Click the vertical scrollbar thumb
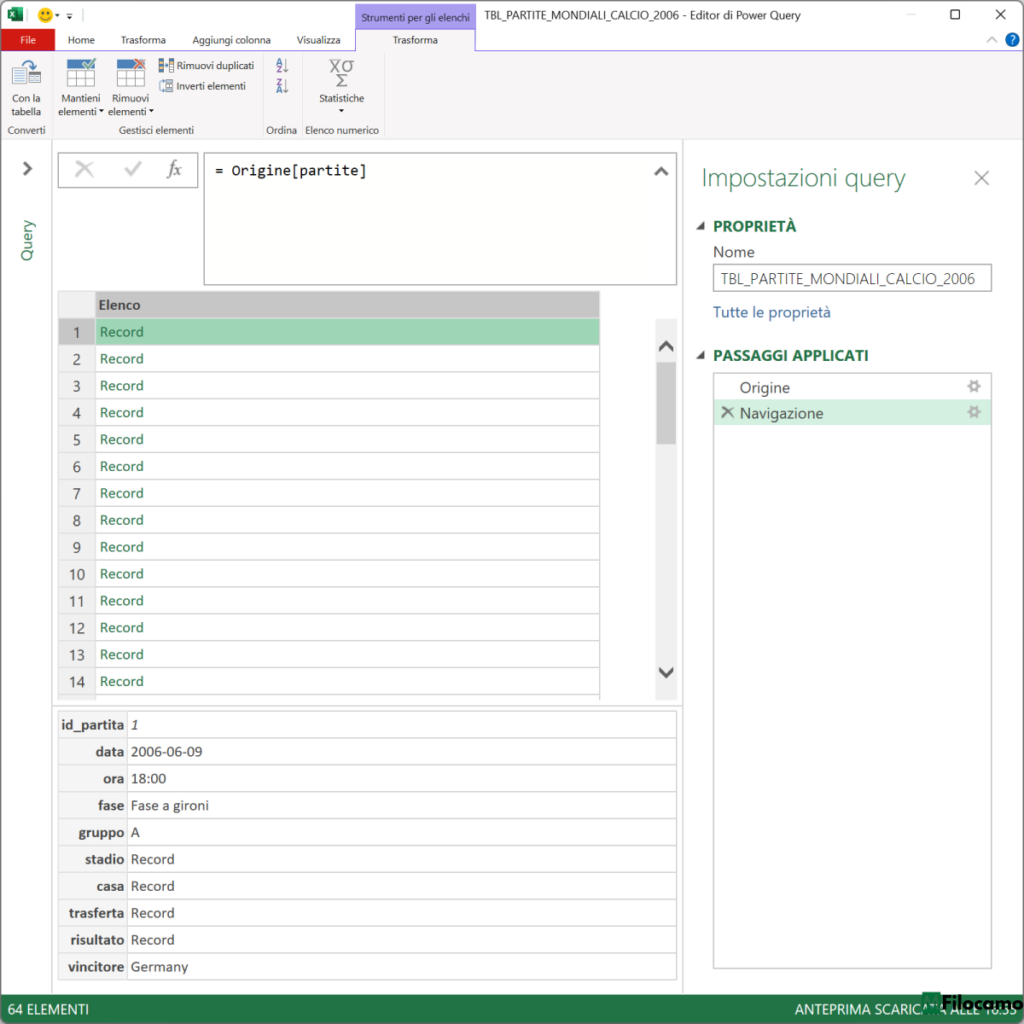 point(666,403)
